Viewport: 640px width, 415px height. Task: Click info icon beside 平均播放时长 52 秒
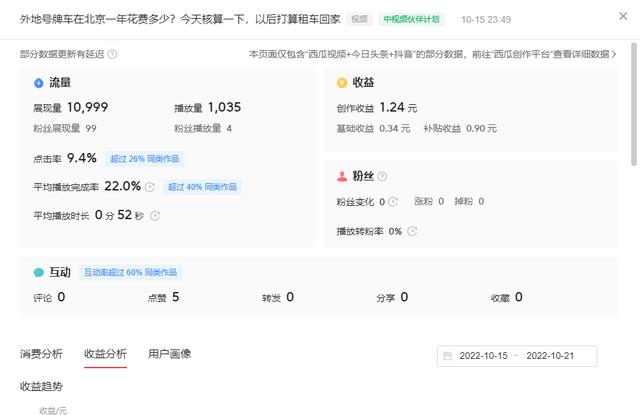155,215
